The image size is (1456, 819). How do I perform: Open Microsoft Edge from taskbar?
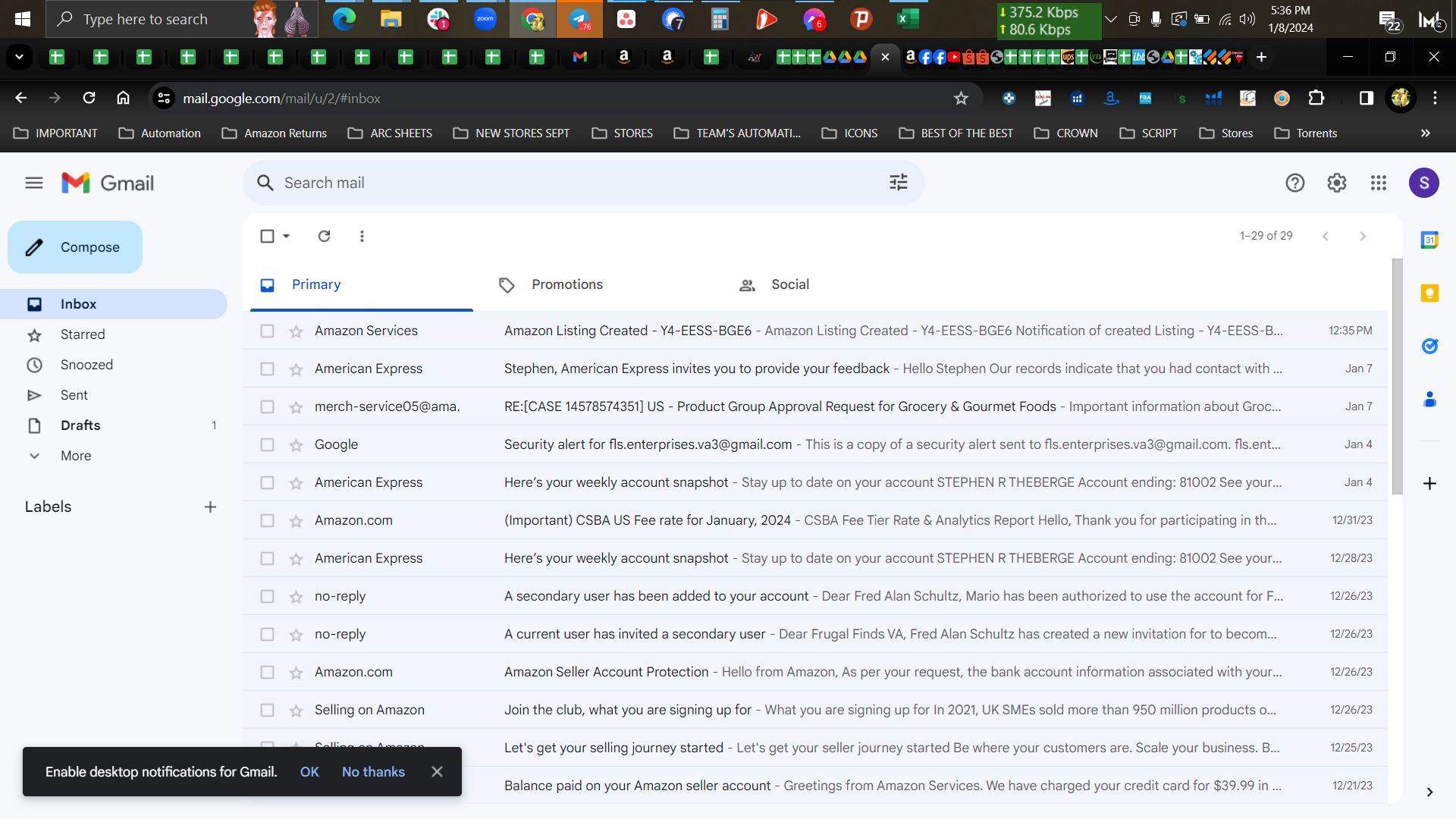tap(344, 19)
